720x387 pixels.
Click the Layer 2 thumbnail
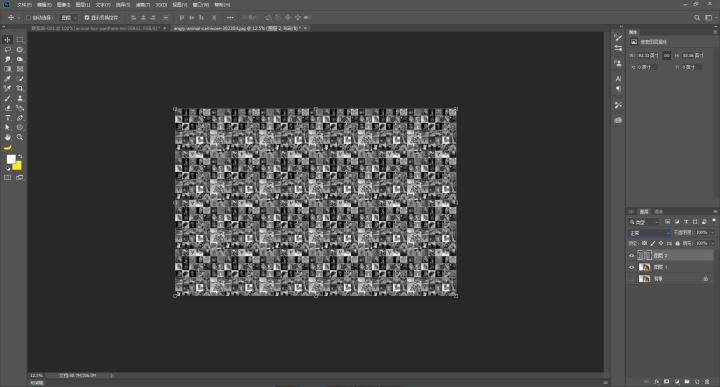tap(645, 256)
